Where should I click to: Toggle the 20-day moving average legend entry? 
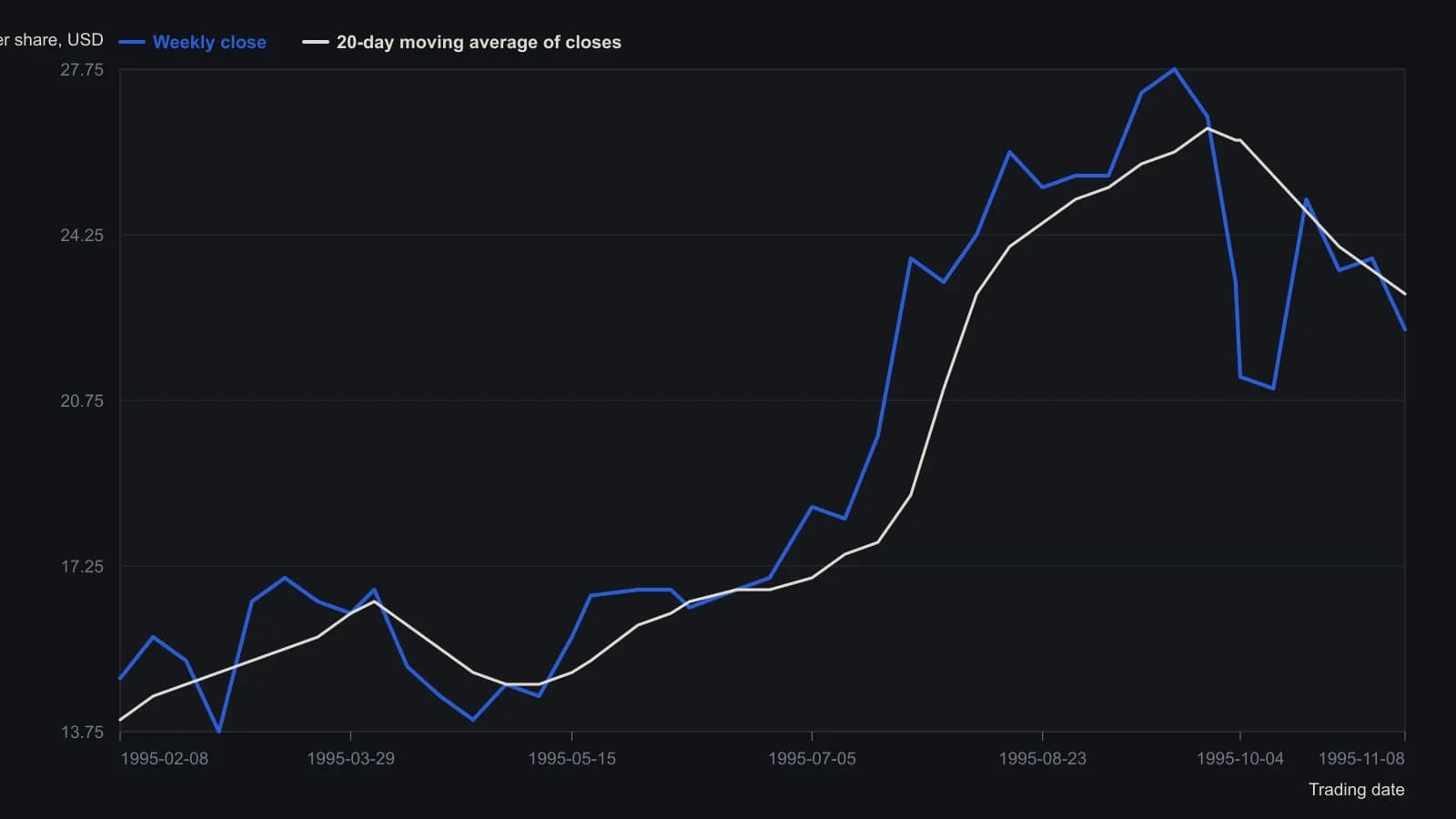click(x=462, y=42)
